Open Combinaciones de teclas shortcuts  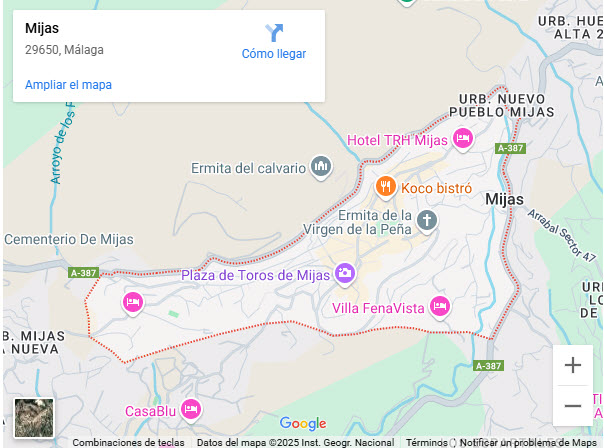point(128,443)
